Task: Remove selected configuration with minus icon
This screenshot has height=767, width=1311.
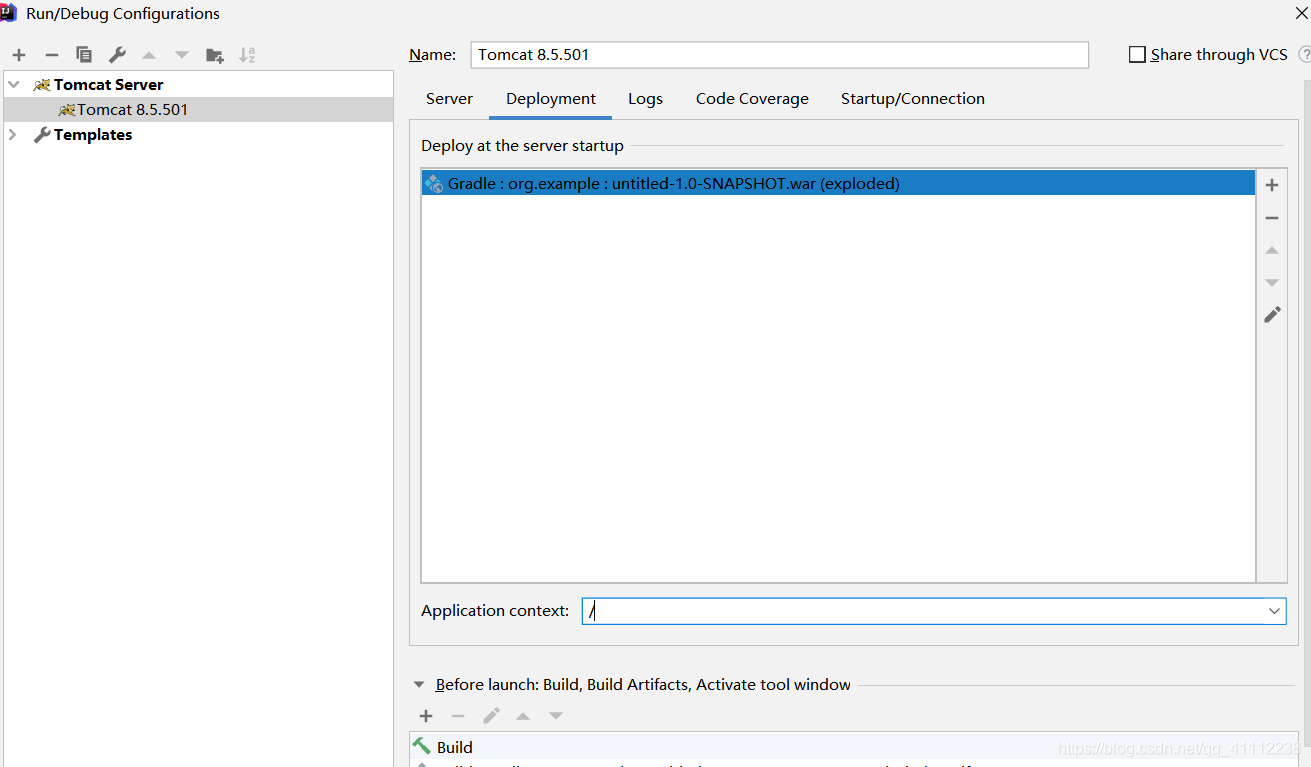Action: (x=52, y=55)
